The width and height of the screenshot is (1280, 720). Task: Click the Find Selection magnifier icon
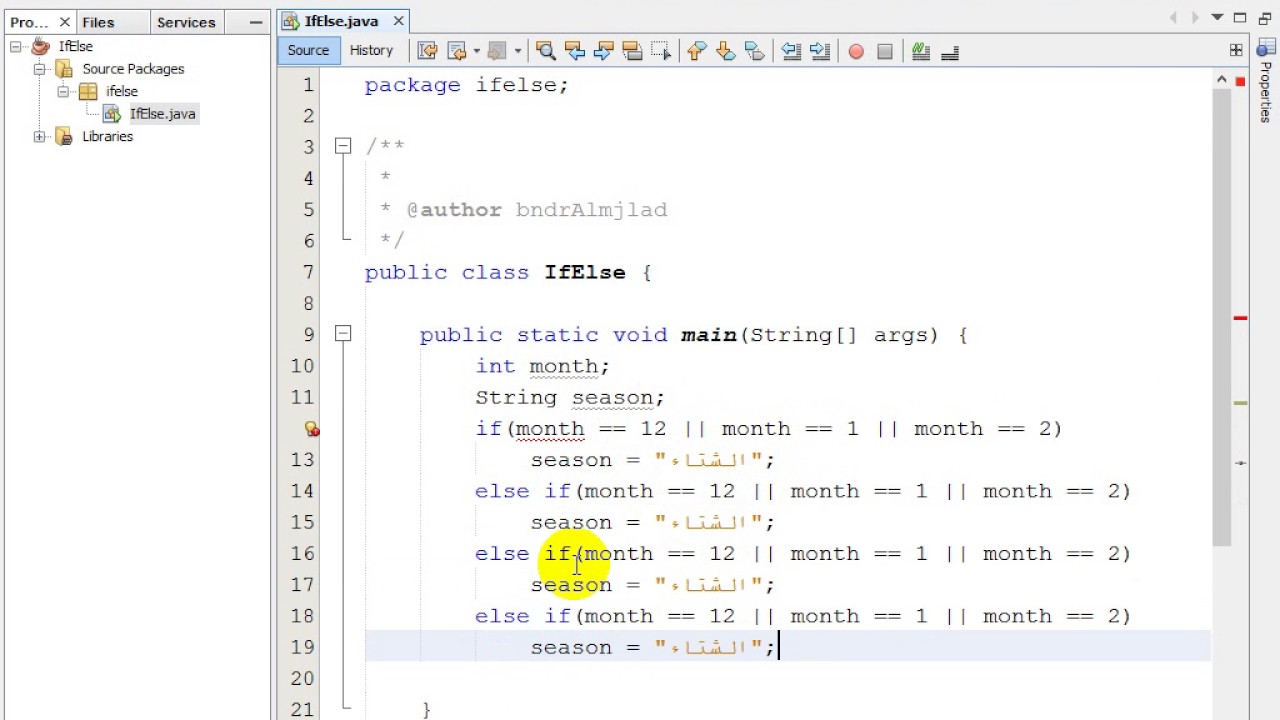545,51
